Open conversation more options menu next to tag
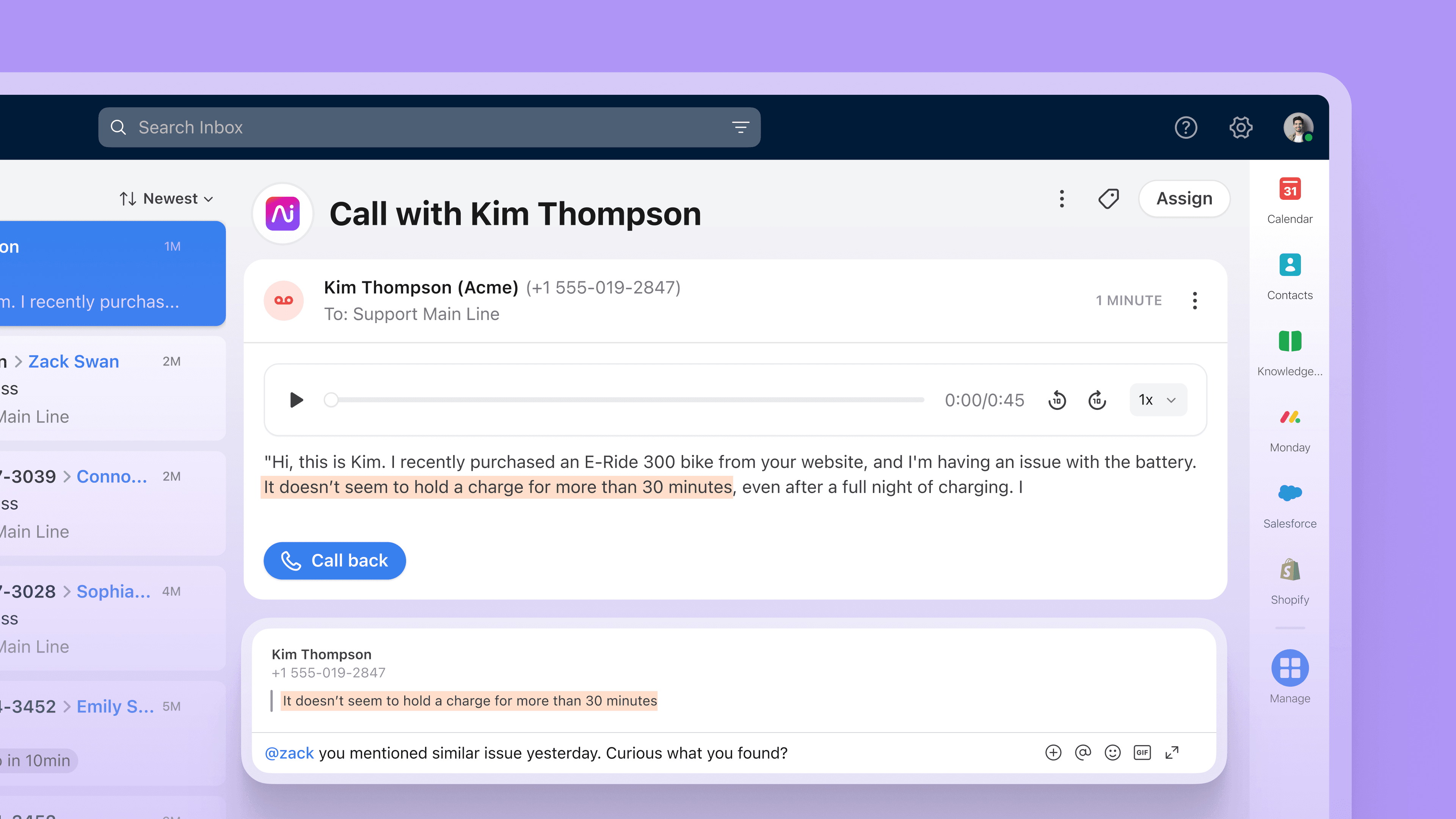This screenshot has height=819, width=1456. pos(1062,198)
